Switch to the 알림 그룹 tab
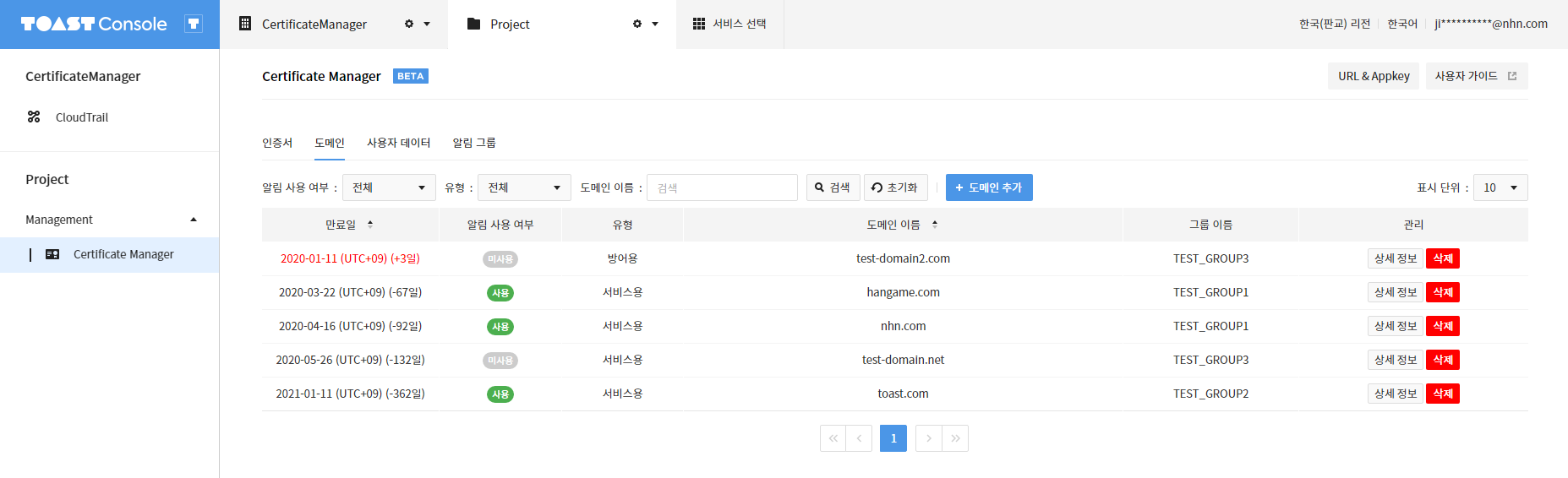Viewport: 1568px width, 478px height. tap(474, 143)
